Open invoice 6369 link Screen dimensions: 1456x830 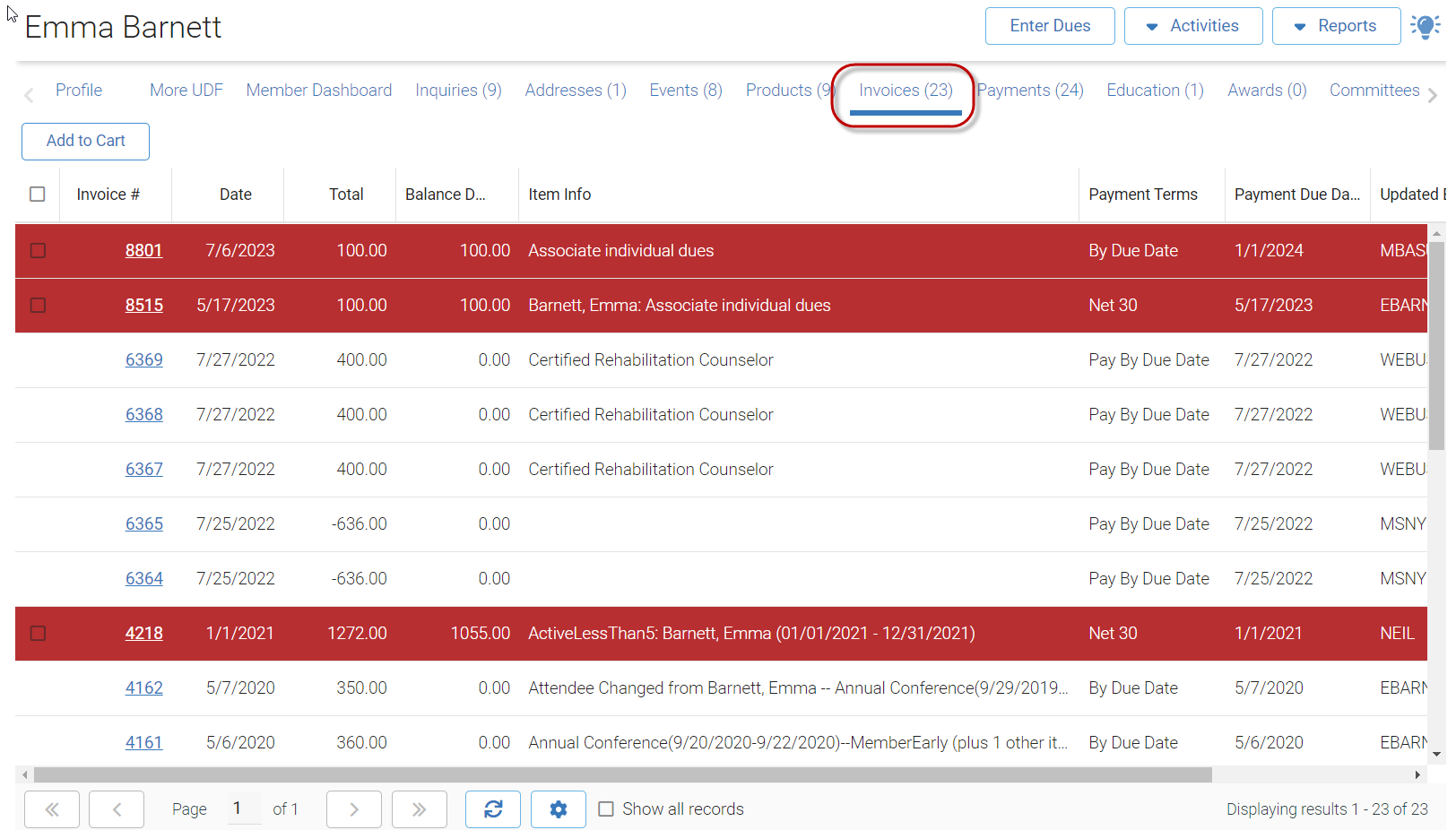(x=143, y=360)
